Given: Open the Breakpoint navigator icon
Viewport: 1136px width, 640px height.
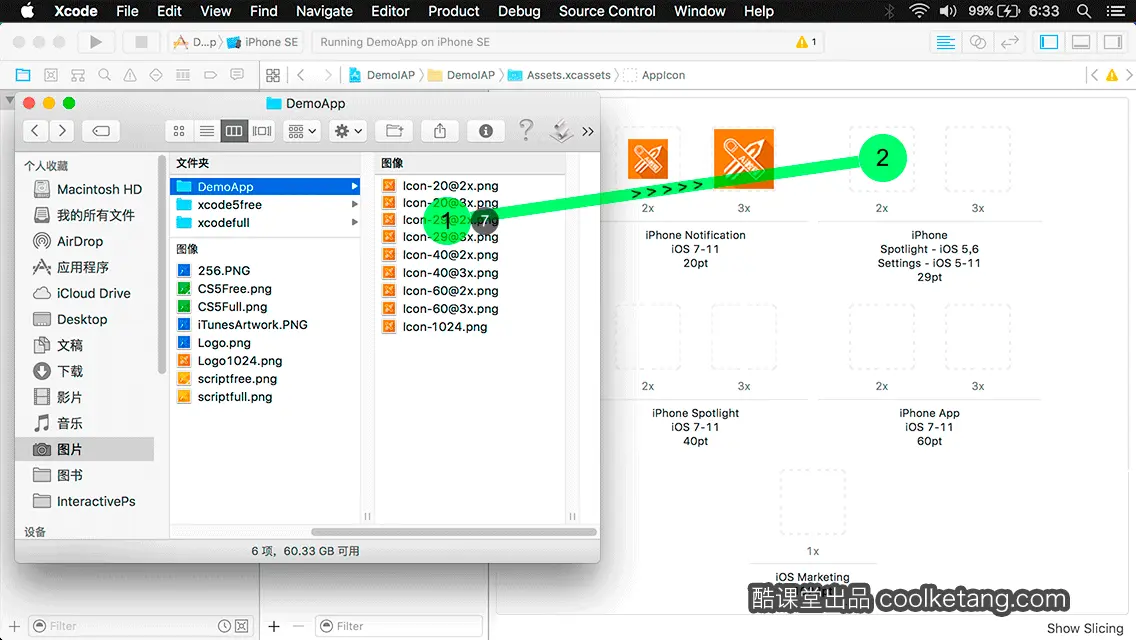Looking at the screenshot, I should [210, 75].
